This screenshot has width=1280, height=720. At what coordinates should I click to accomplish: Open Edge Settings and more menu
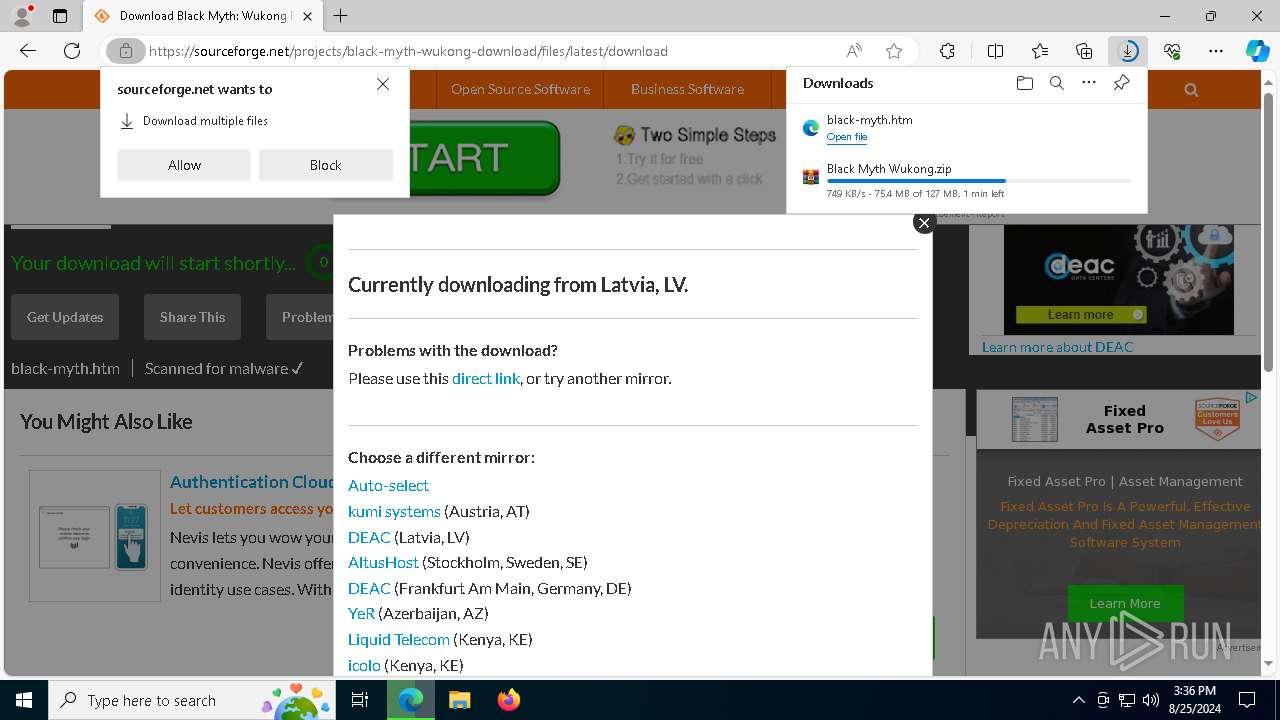(x=1216, y=51)
